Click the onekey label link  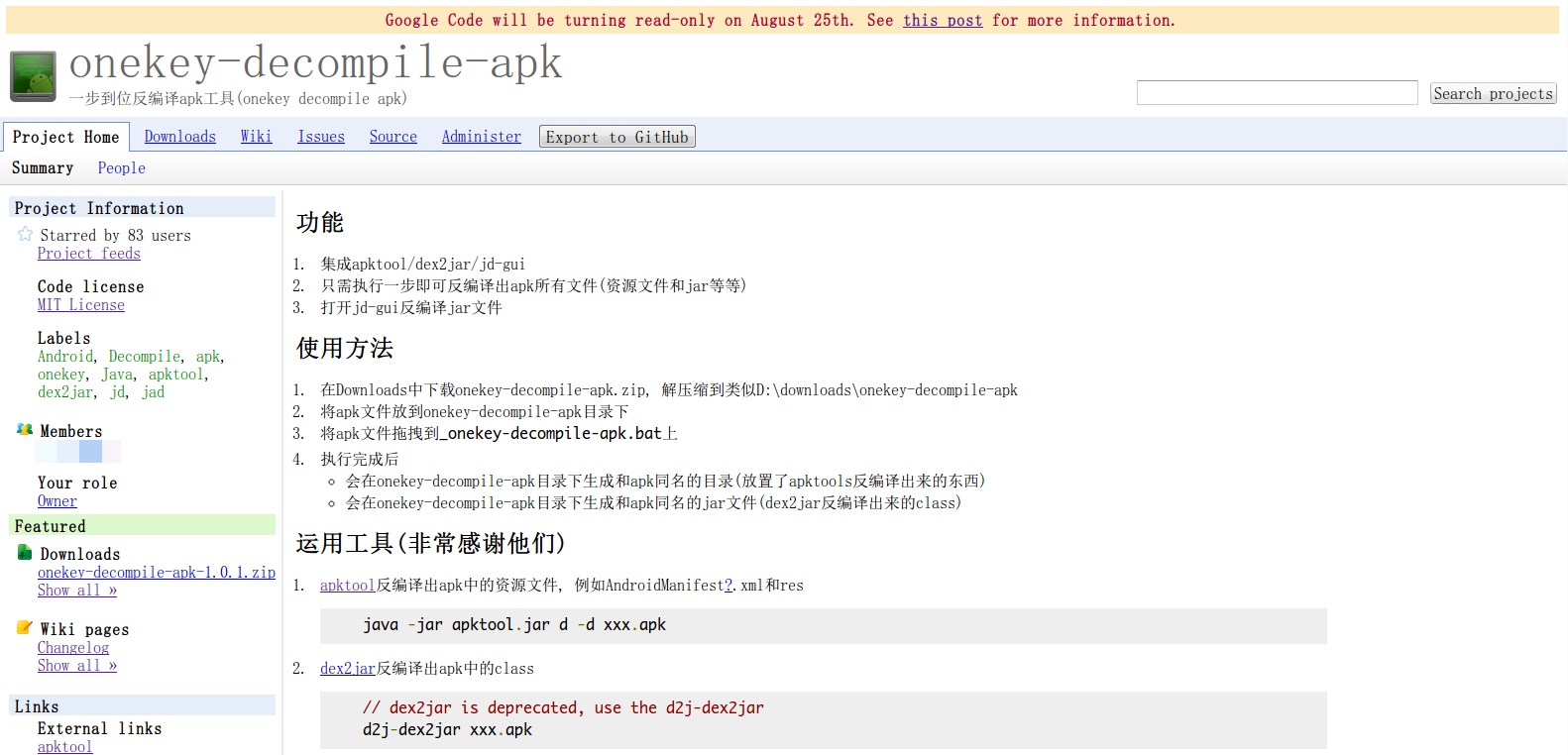[61, 375]
